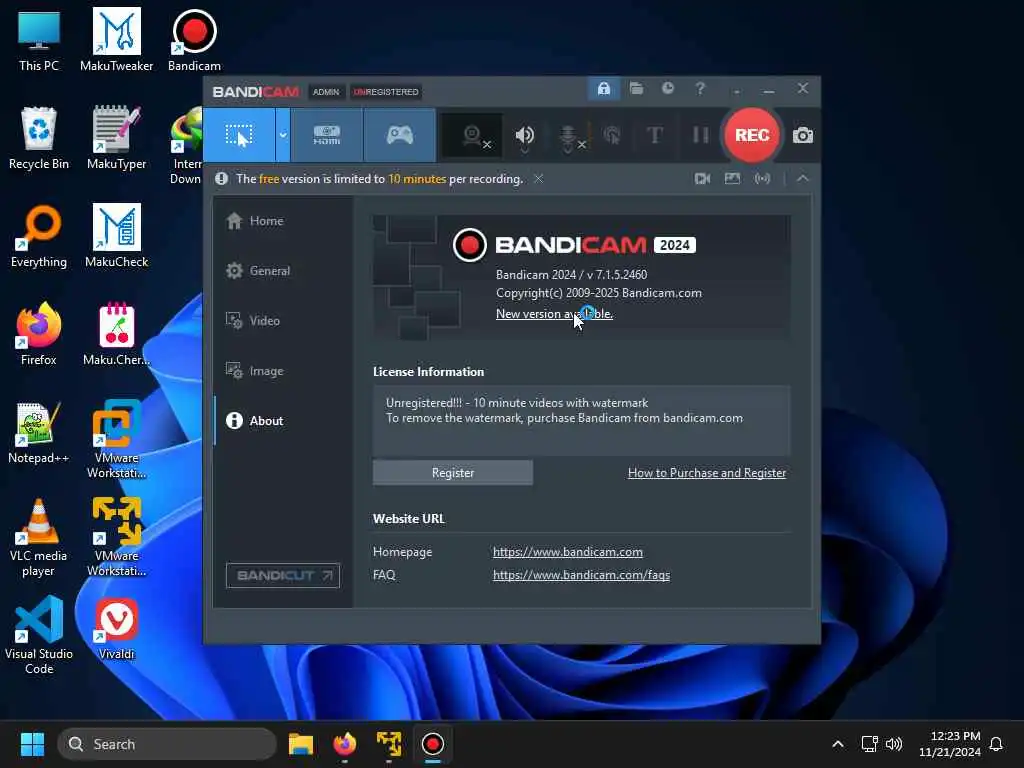
Task: Toggle the mouse click effect icon
Action: click(x=613, y=135)
